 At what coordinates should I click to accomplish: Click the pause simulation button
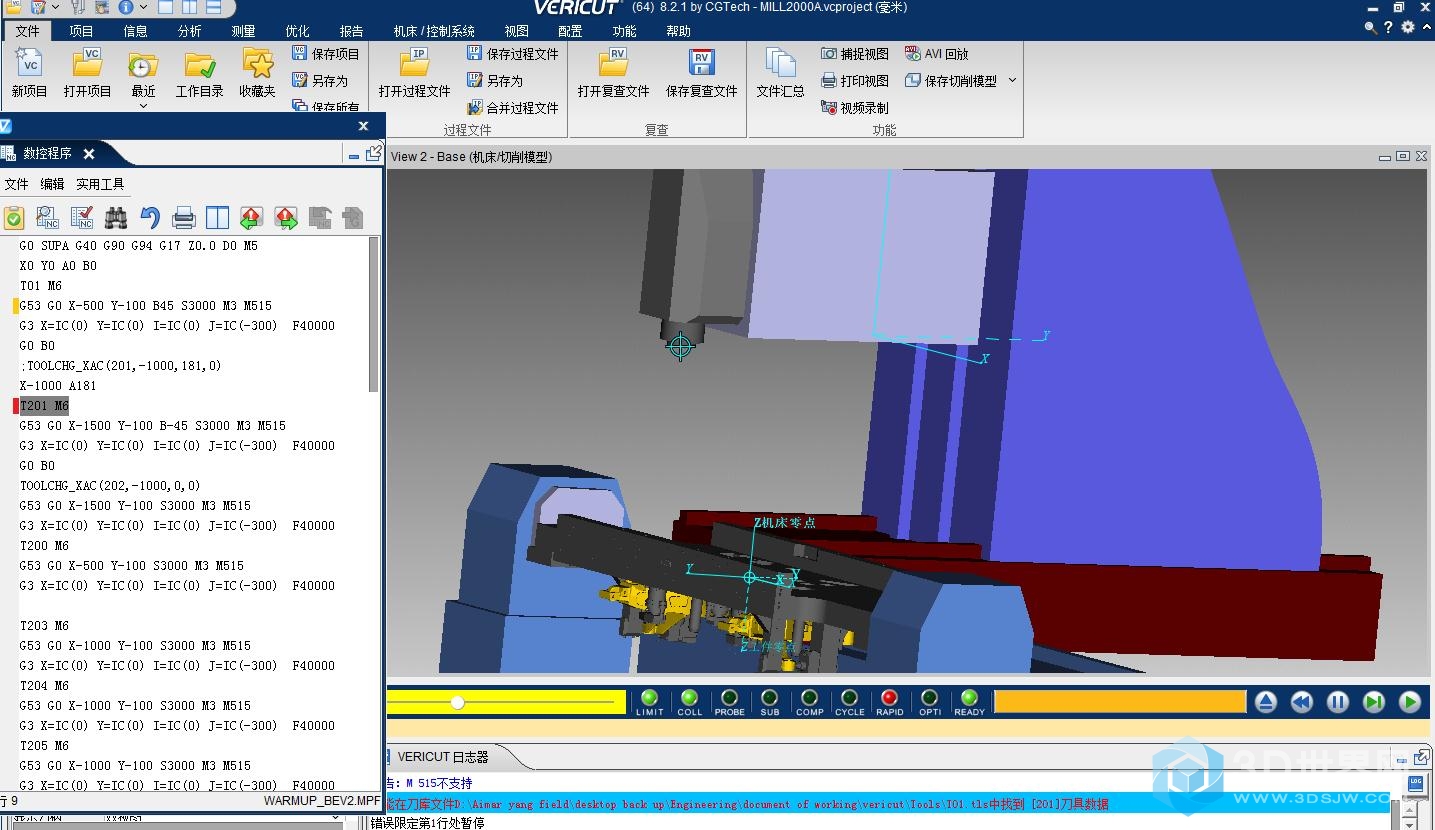tap(1338, 702)
